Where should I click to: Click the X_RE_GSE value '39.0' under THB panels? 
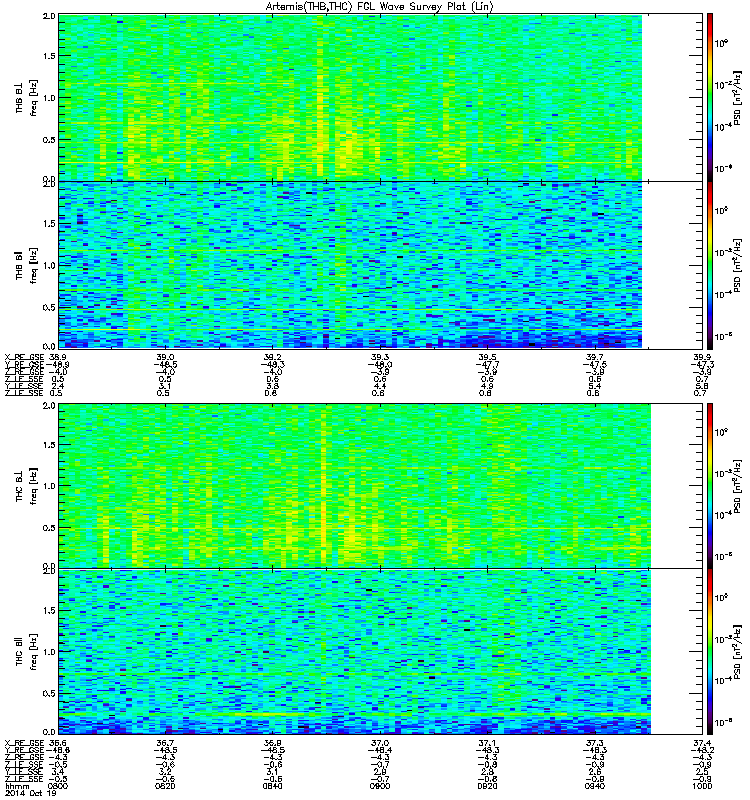click(165, 357)
